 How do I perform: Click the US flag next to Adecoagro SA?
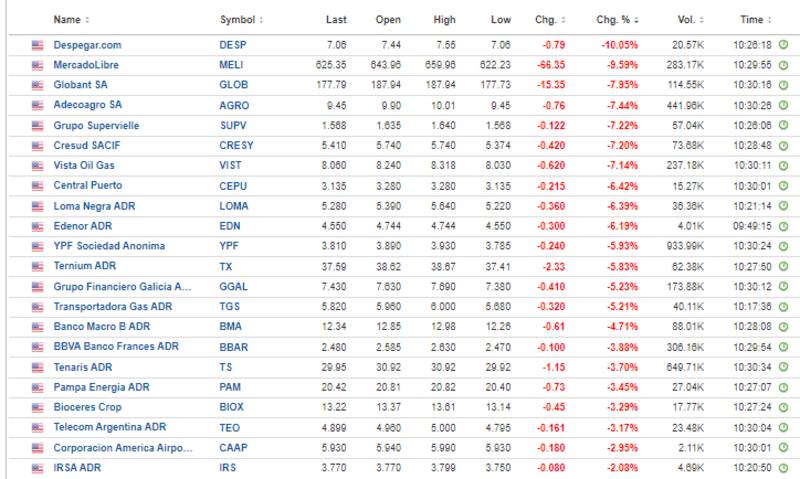tap(38, 105)
